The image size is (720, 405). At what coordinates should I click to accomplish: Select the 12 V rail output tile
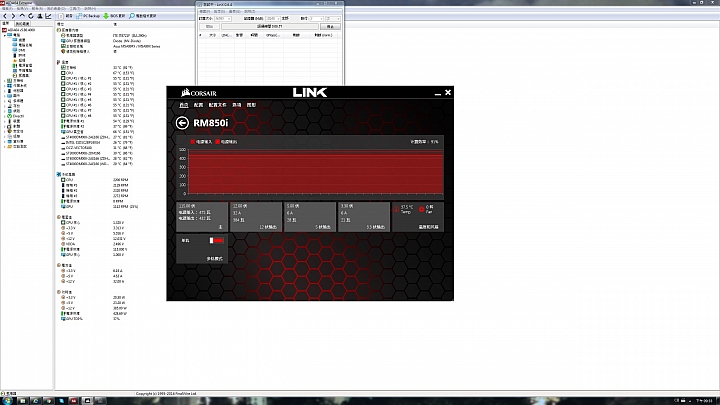tap(256, 216)
